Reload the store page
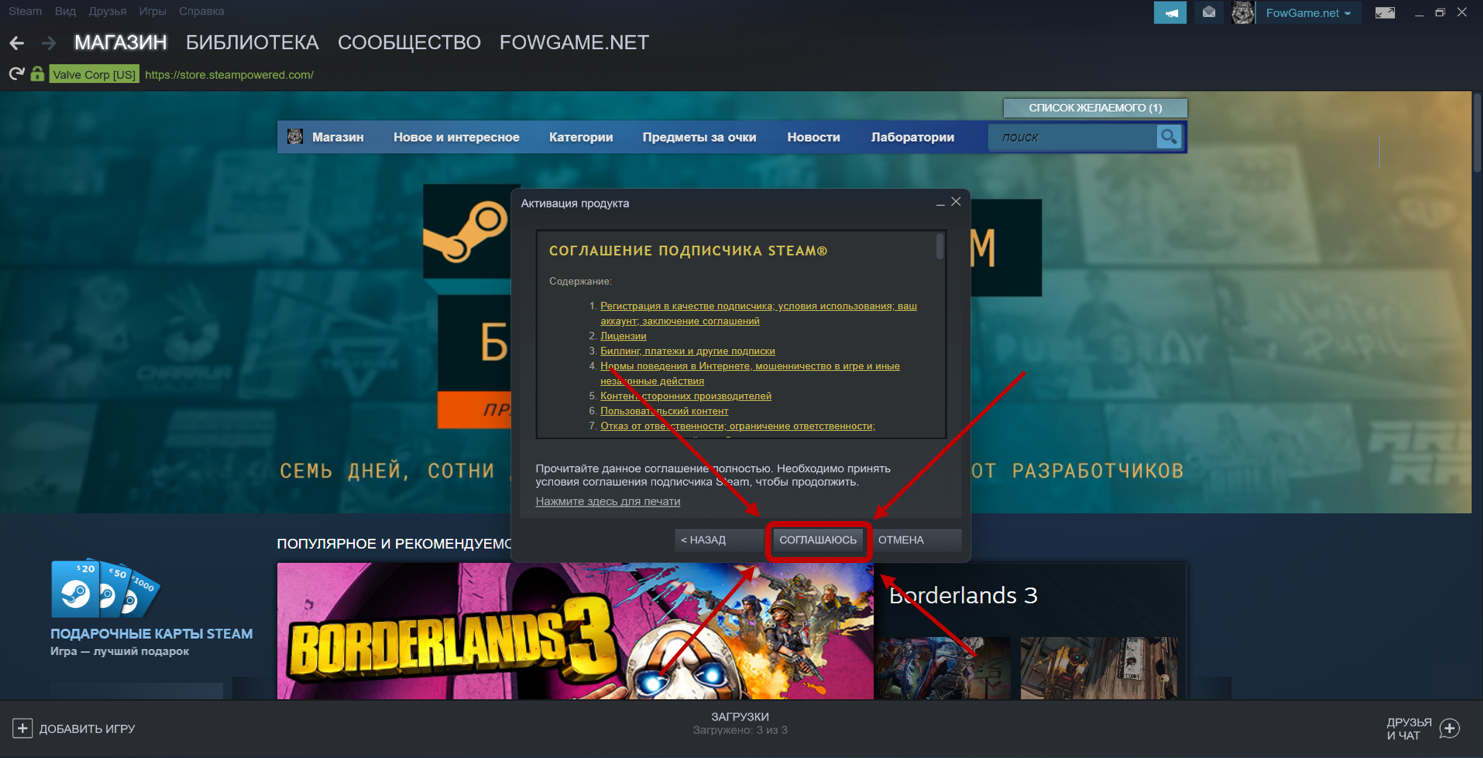This screenshot has width=1483, height=758. coord(16,74)
